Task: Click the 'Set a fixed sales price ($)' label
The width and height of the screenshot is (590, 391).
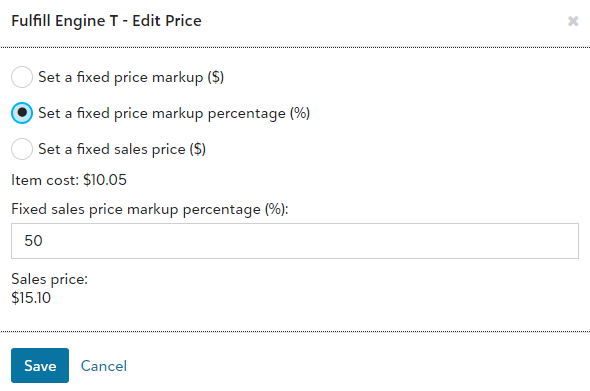Action: point(122,149)
